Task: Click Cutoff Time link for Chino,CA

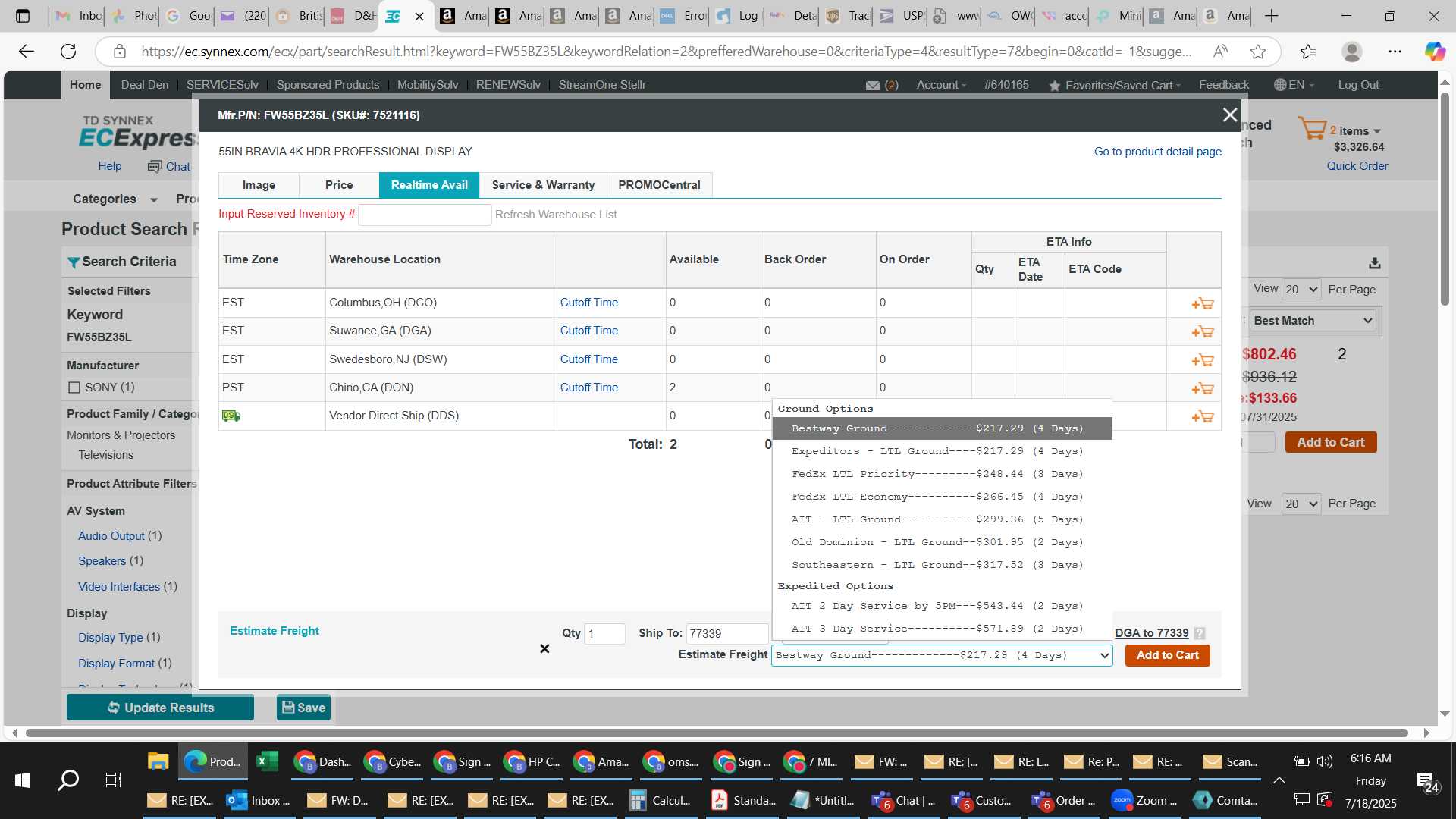Action: pos(588,388)
